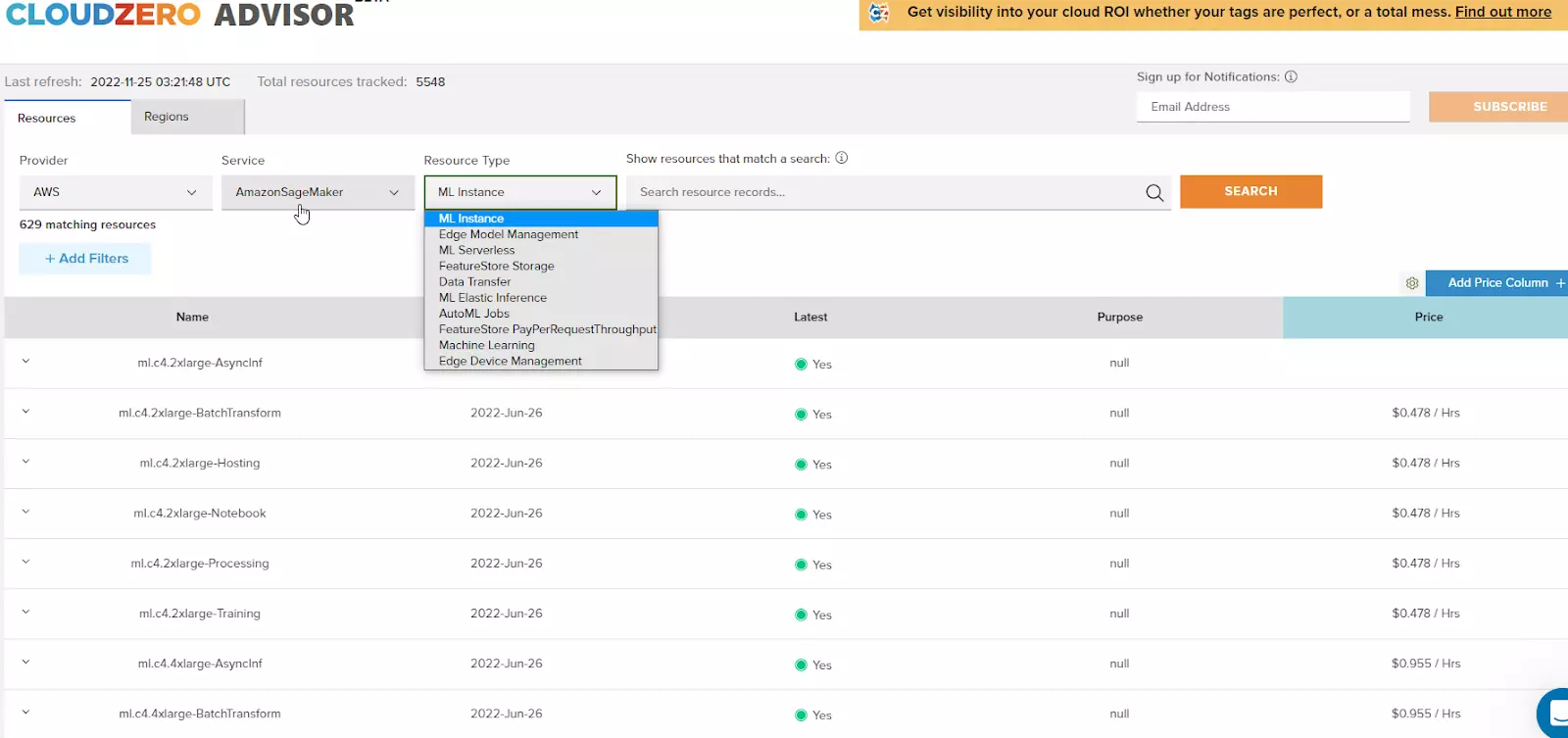The image size is (1568, 738).
Task: Choose FeatureStore Storage option
Action: (x=541, y=266)
